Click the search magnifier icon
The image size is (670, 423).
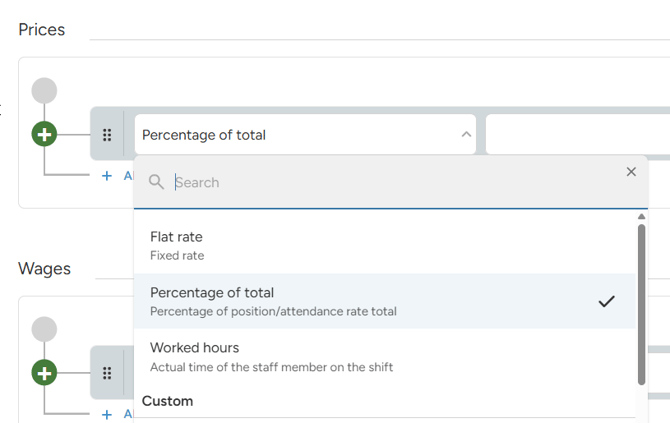tap(156, 182)
